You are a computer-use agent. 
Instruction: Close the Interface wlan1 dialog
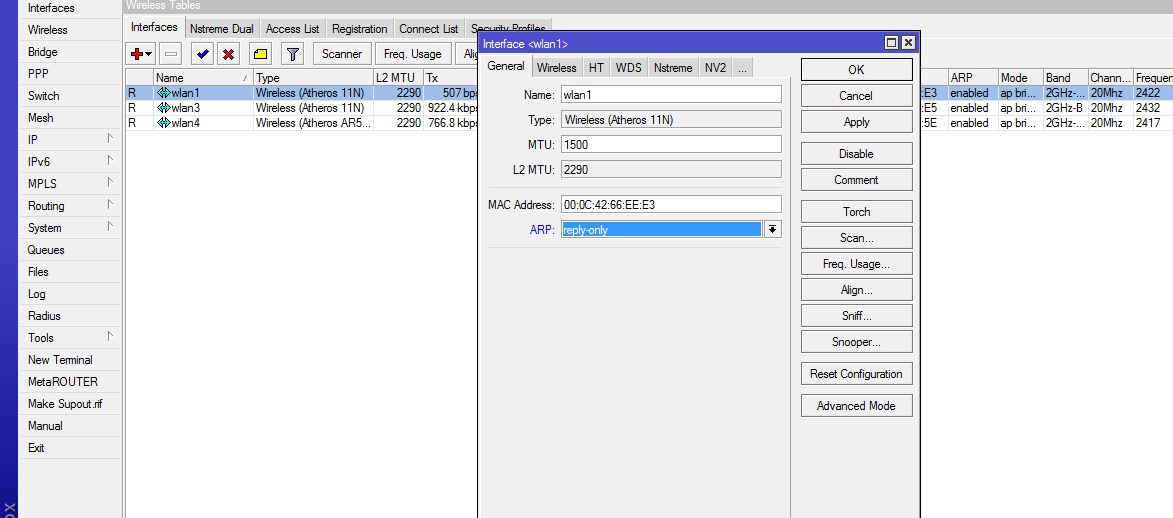(907, 43)
